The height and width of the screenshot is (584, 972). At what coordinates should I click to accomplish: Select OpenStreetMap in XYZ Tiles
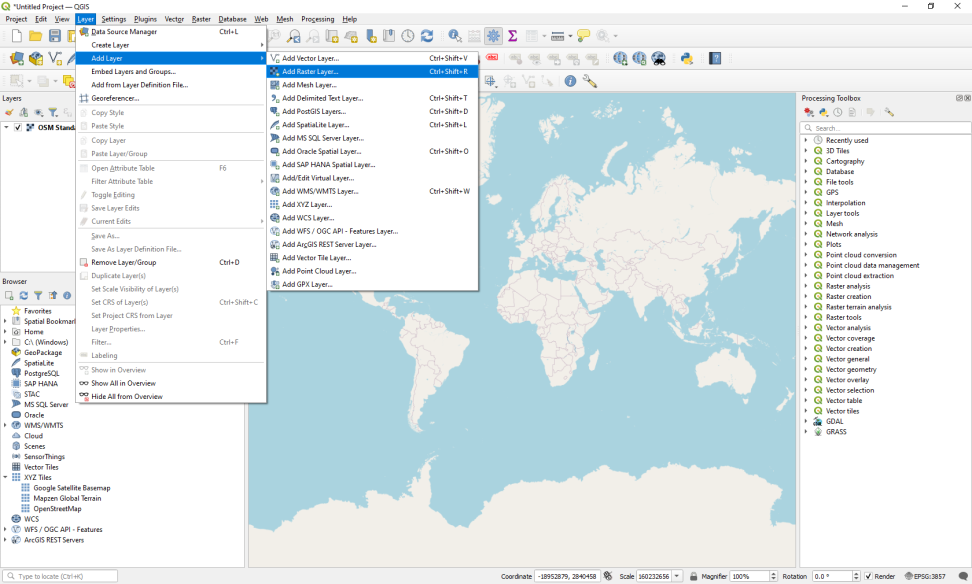pyautogui.click(x=57, y=508)
